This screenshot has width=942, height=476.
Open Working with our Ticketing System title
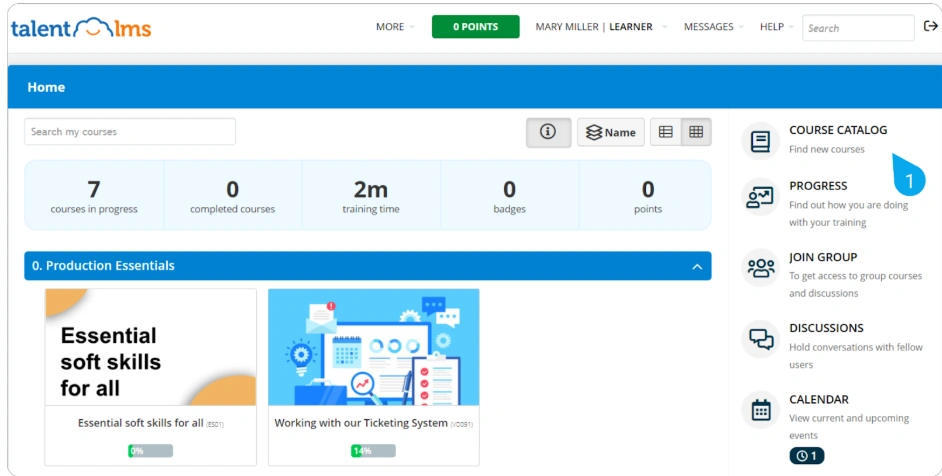coord(361,423)
